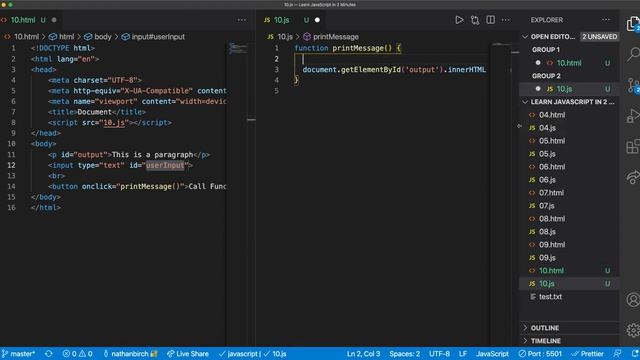Open Run and Debug in activity bar

(633, 116)
